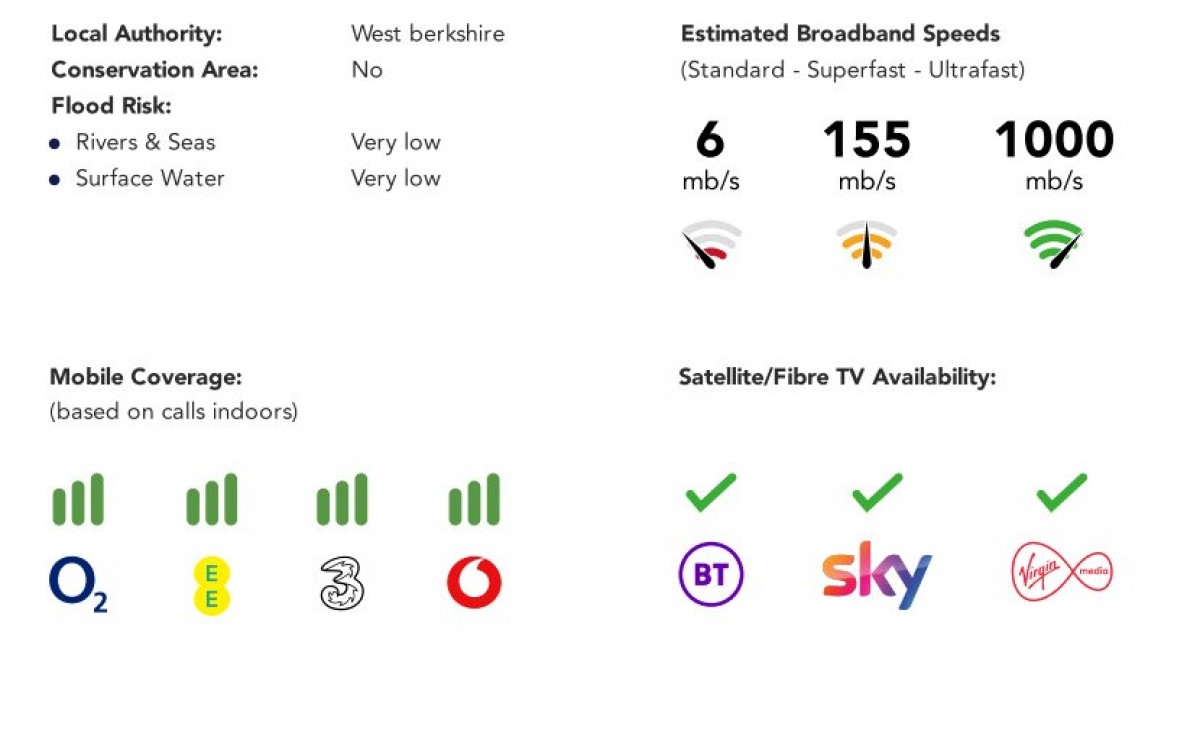The height and width of the screenshot is (730, 1200).
Task: Click the green checkmark above Sky
Action: click(x=877, y=492)
